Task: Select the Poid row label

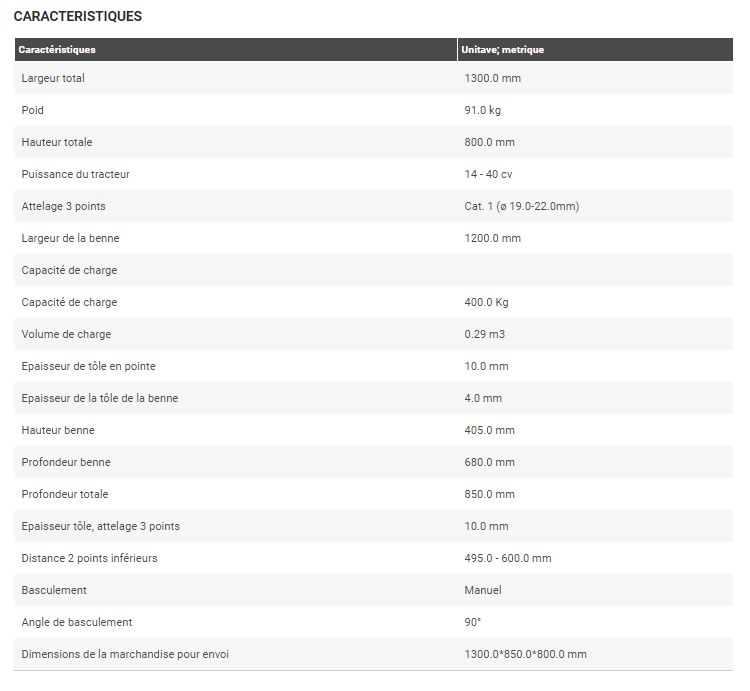Action: click(x=33, y=110)
